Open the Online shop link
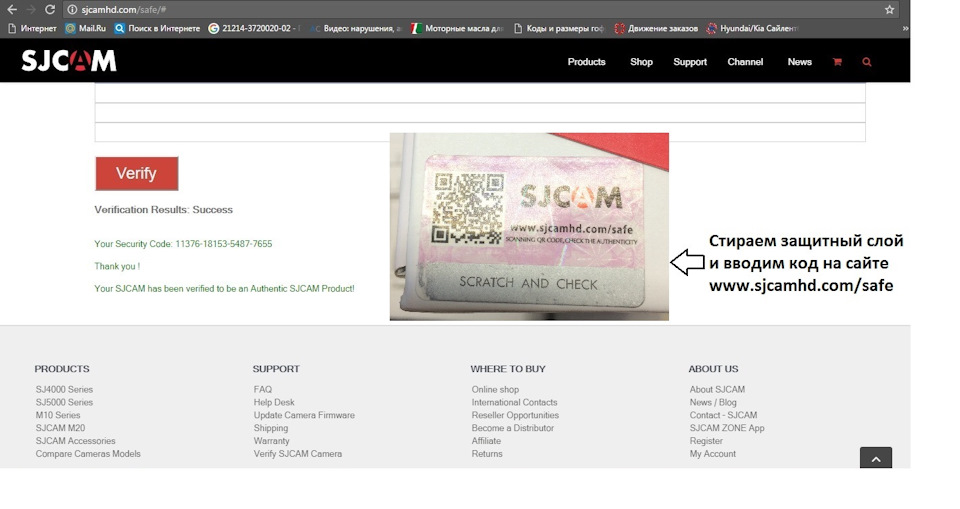960x509 pixels. (x=495, y=390)
